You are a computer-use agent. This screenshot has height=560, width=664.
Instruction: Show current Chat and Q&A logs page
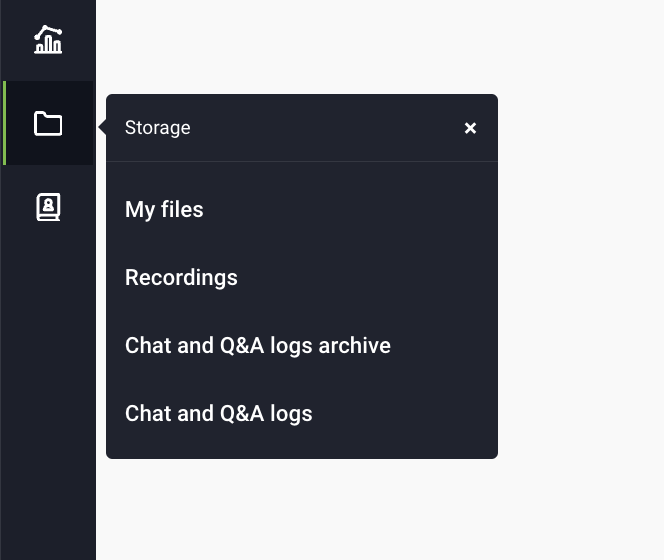coord(219,414)
